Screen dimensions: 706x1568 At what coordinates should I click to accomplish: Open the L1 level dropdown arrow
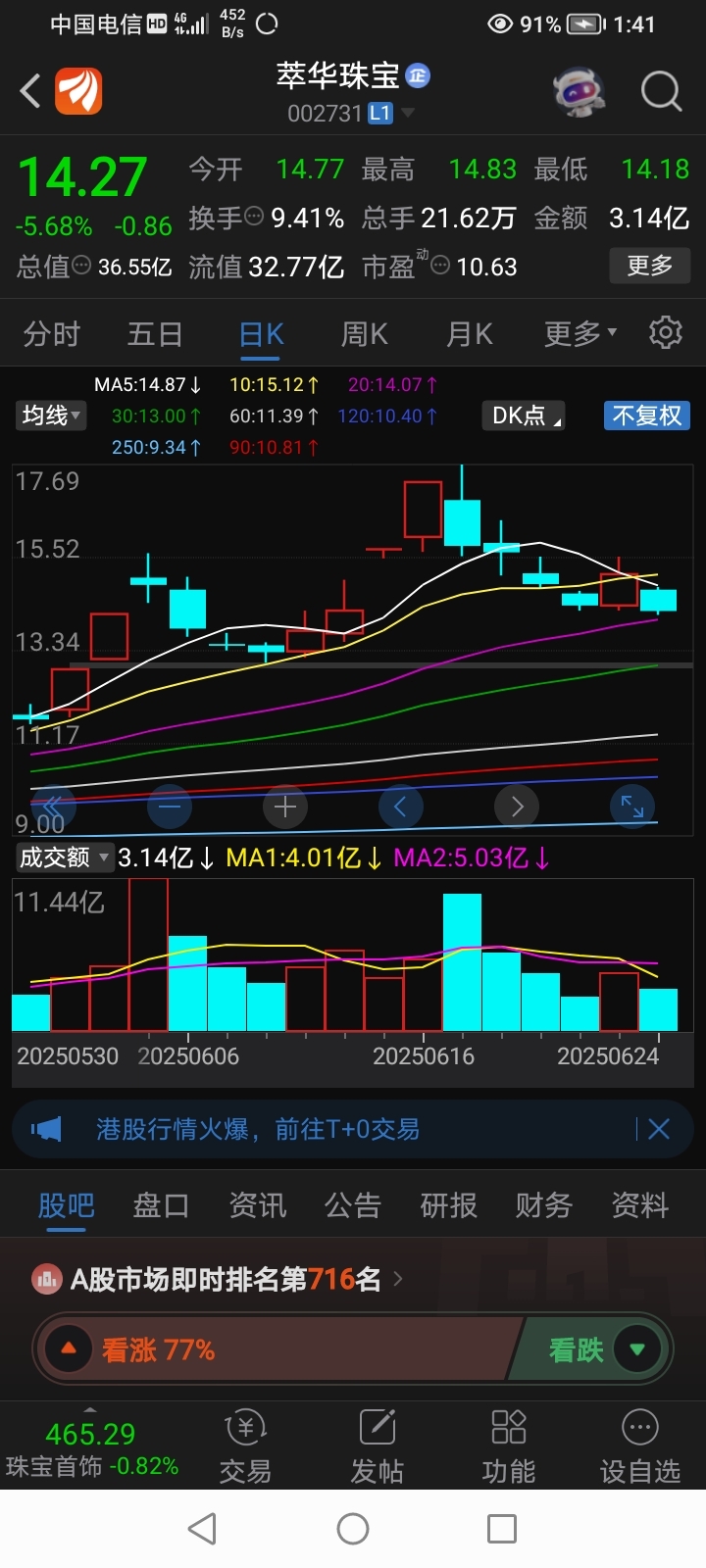[x=408, y=113]
